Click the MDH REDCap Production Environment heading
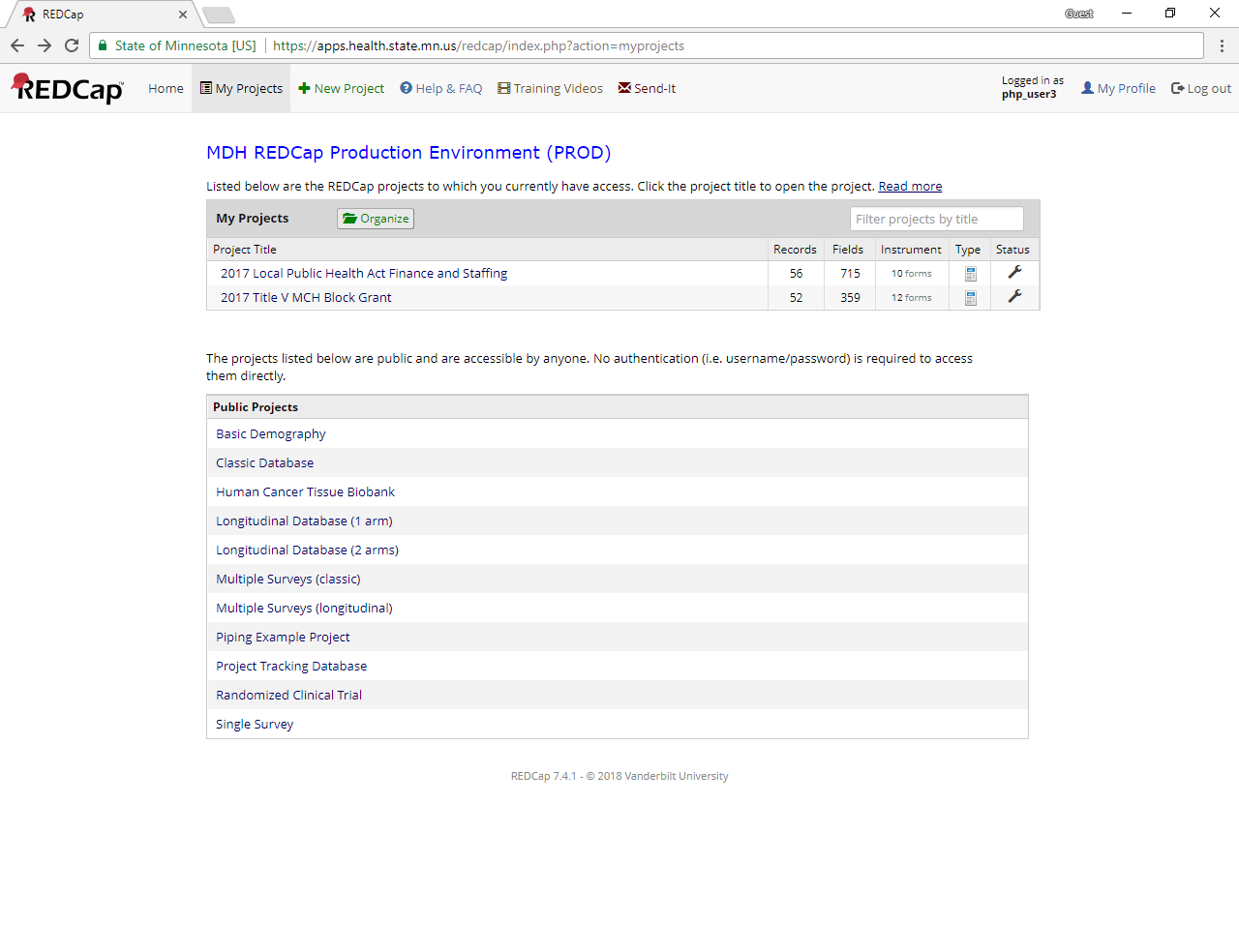Viewport: 1239px width, 952px height. (x=408, y=153)
